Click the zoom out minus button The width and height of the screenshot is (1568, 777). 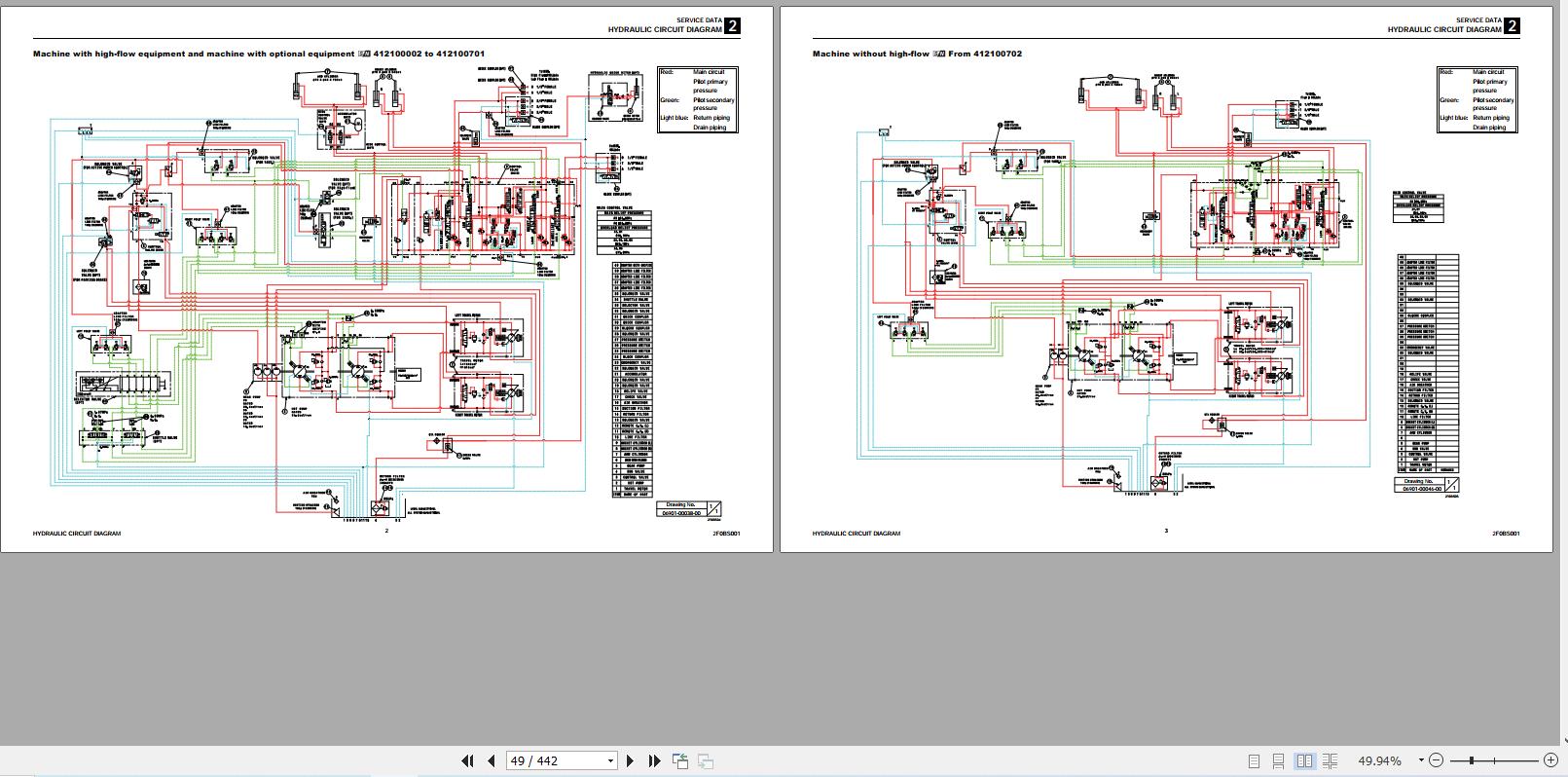(1437, 760)
